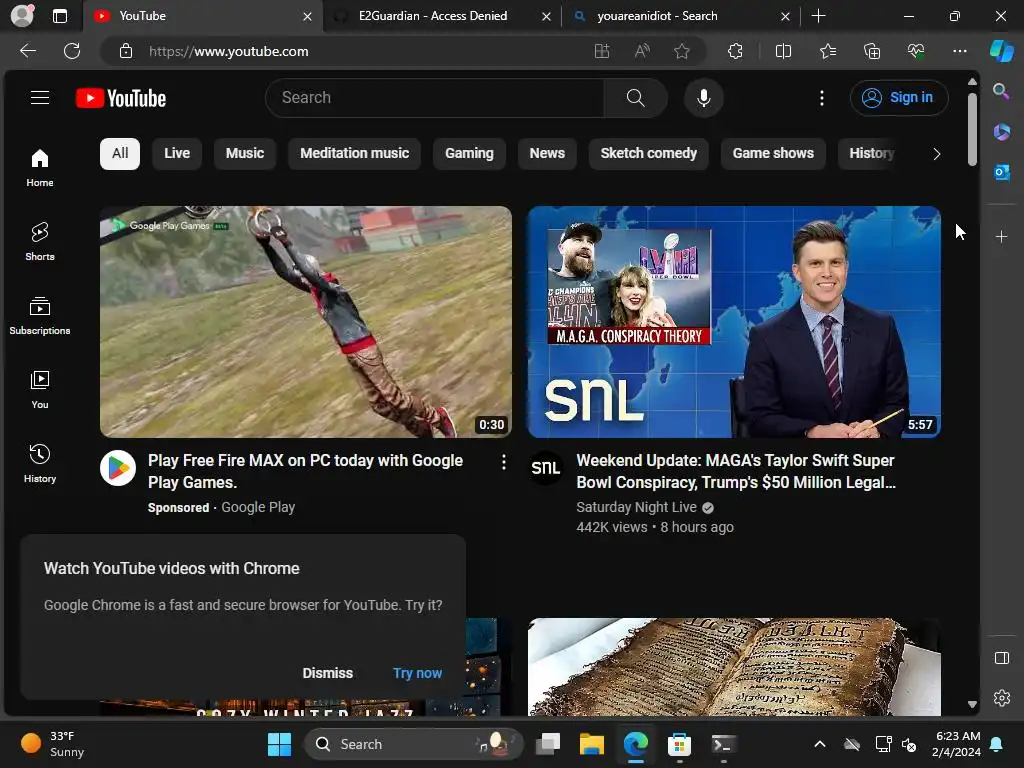Open Subscriptions from the sidebar
The image size is (1024, 768).
pos(40,315)
